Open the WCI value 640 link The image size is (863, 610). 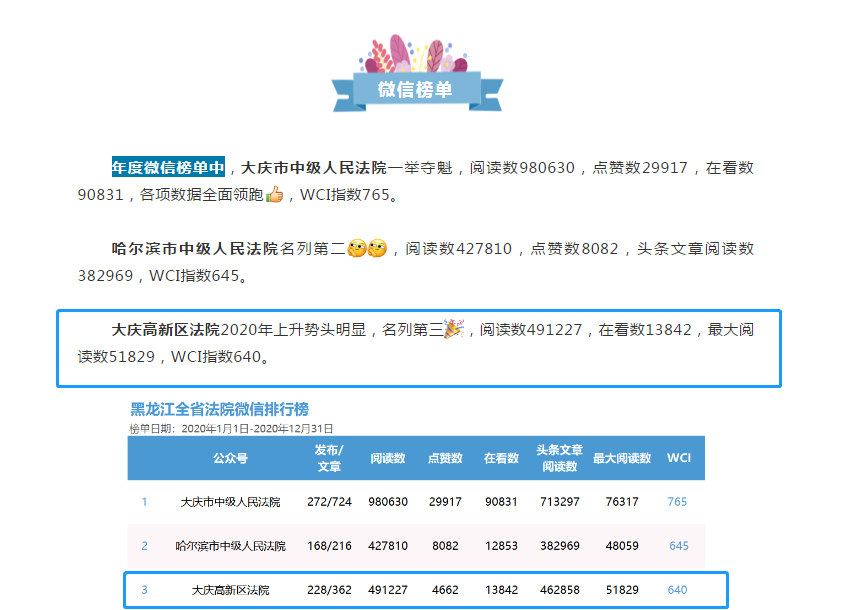click(x=678, y=590)
